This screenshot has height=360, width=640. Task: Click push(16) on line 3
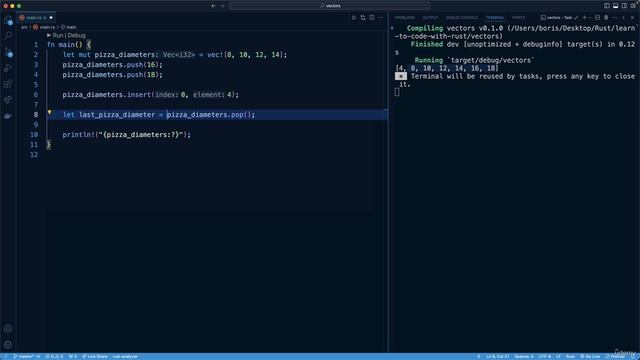(143, 64)
